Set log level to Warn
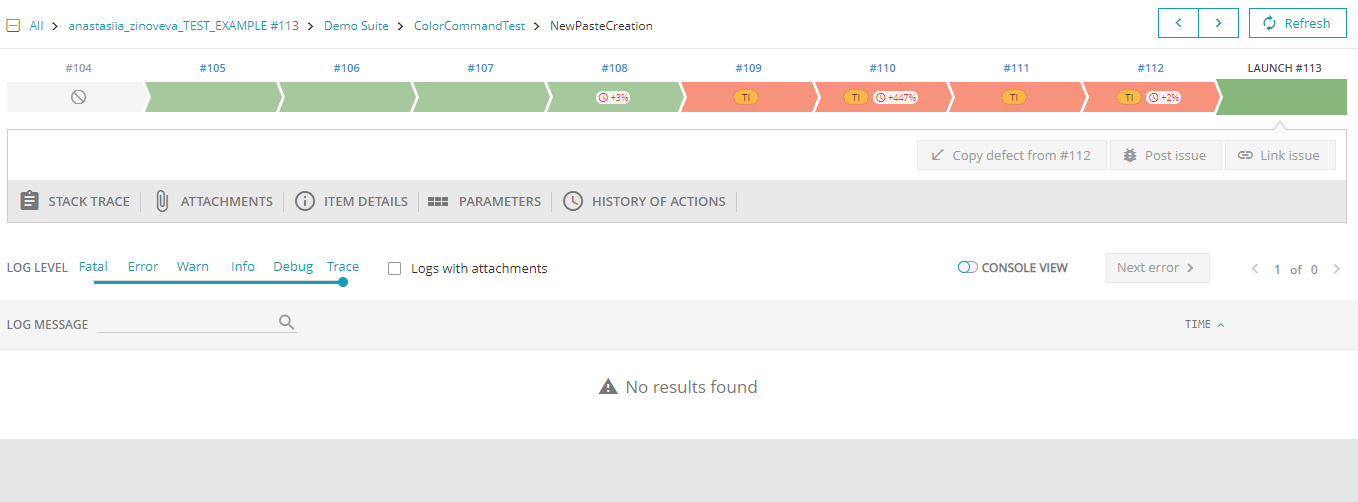This screenshot has height=502, width=1358. [193, 267]
